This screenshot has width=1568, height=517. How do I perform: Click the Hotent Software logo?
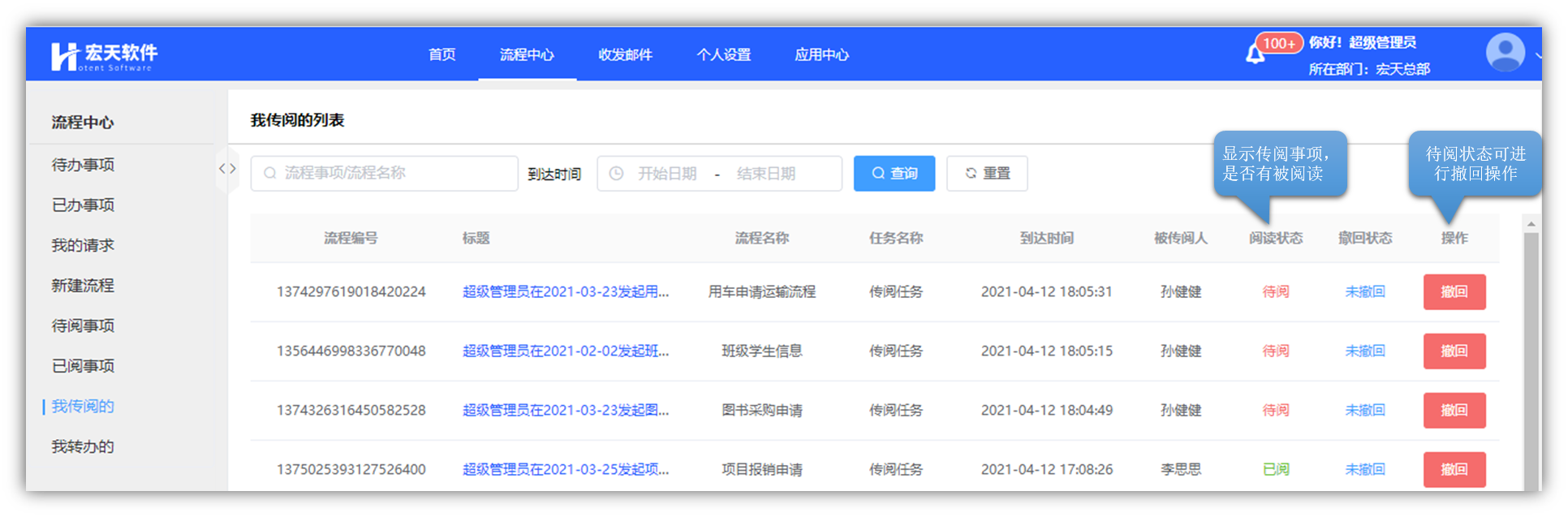(x=105, y=56)
